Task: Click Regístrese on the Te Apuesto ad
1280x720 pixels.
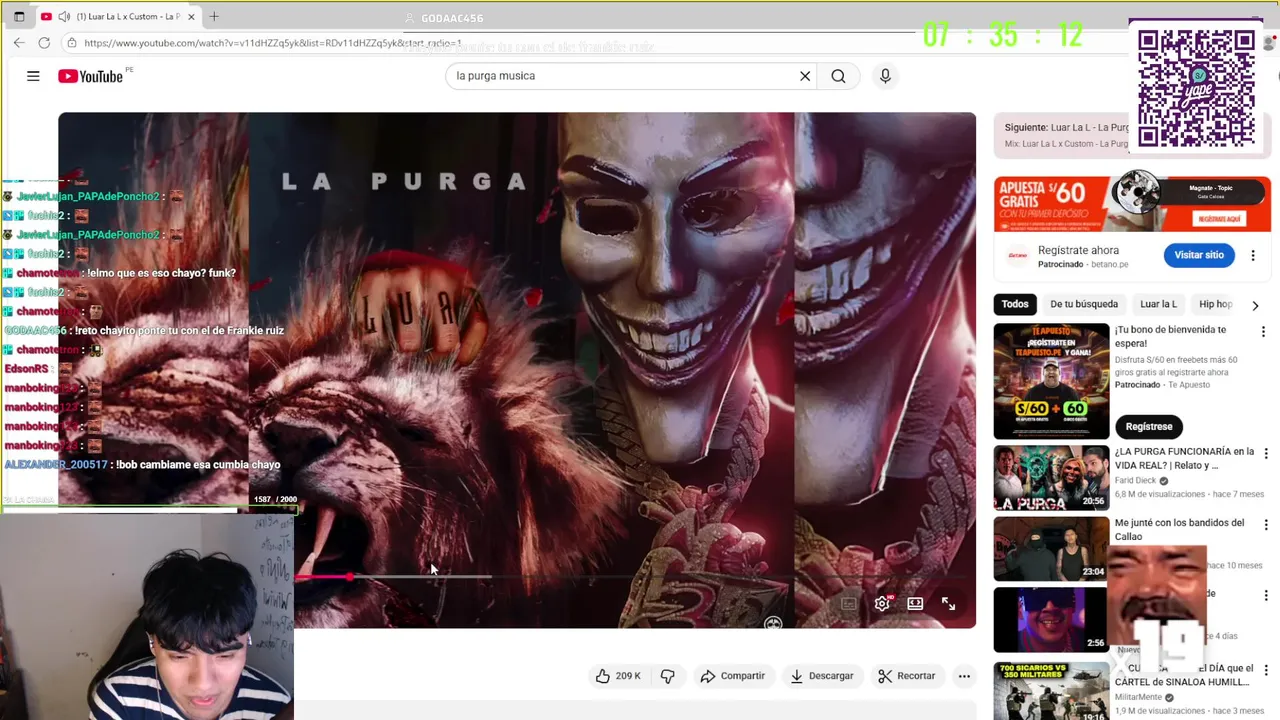Action: click(1149, 427)
